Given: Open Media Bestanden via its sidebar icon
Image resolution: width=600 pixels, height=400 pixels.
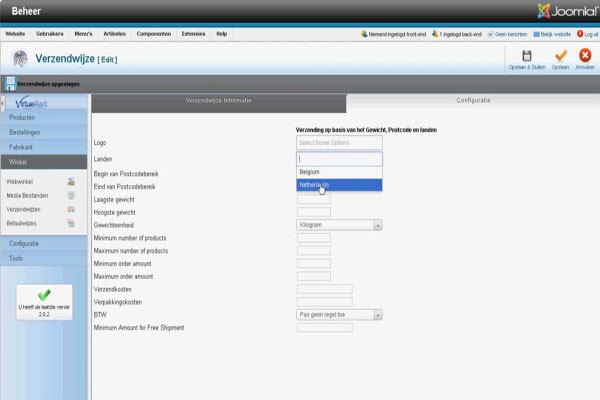Looking at the screenshot, I should click(71, 196).
